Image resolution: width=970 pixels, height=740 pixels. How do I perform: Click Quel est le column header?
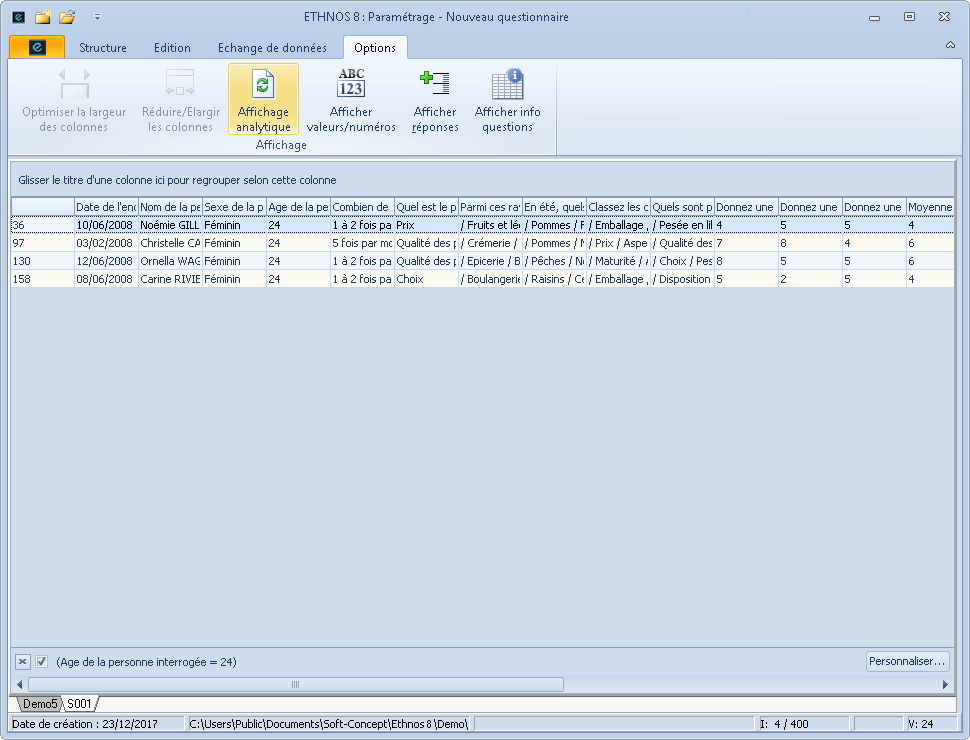pyautogui.click(x=426, y=207)
